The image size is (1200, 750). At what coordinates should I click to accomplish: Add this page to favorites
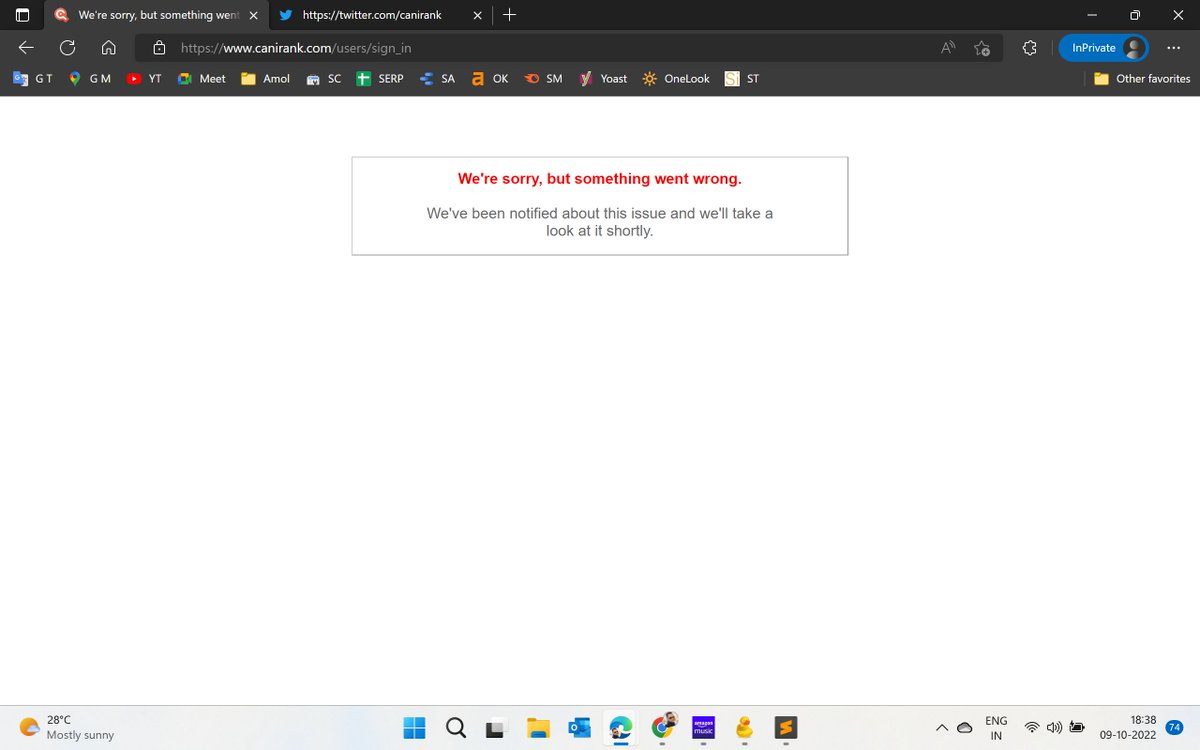coord(982,48)
